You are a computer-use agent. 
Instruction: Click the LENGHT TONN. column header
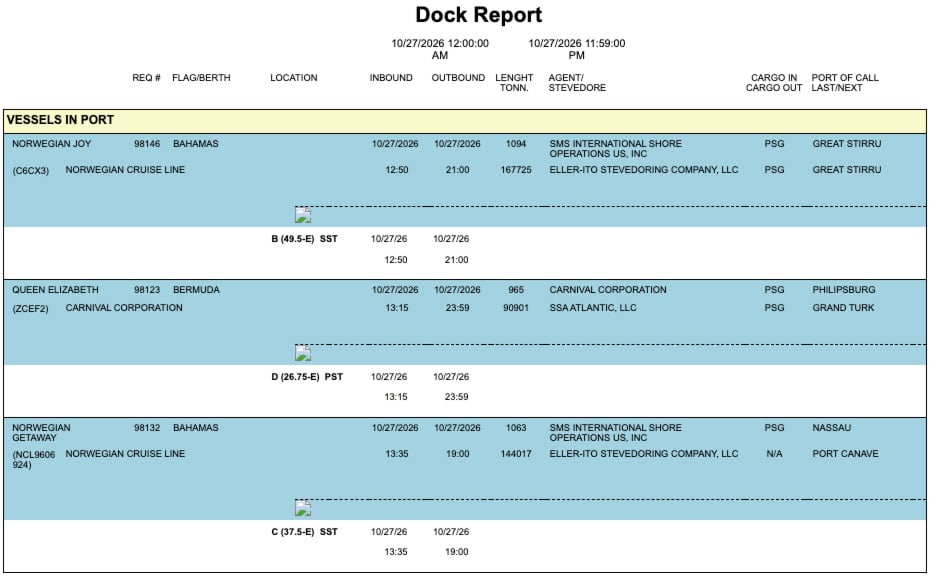(514, 82)
